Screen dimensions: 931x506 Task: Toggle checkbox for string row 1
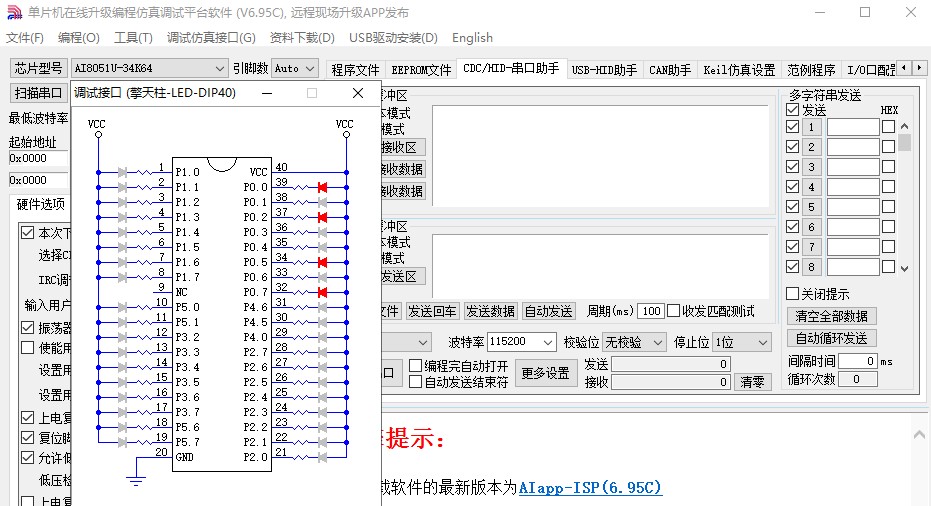(x=792, y=126)
